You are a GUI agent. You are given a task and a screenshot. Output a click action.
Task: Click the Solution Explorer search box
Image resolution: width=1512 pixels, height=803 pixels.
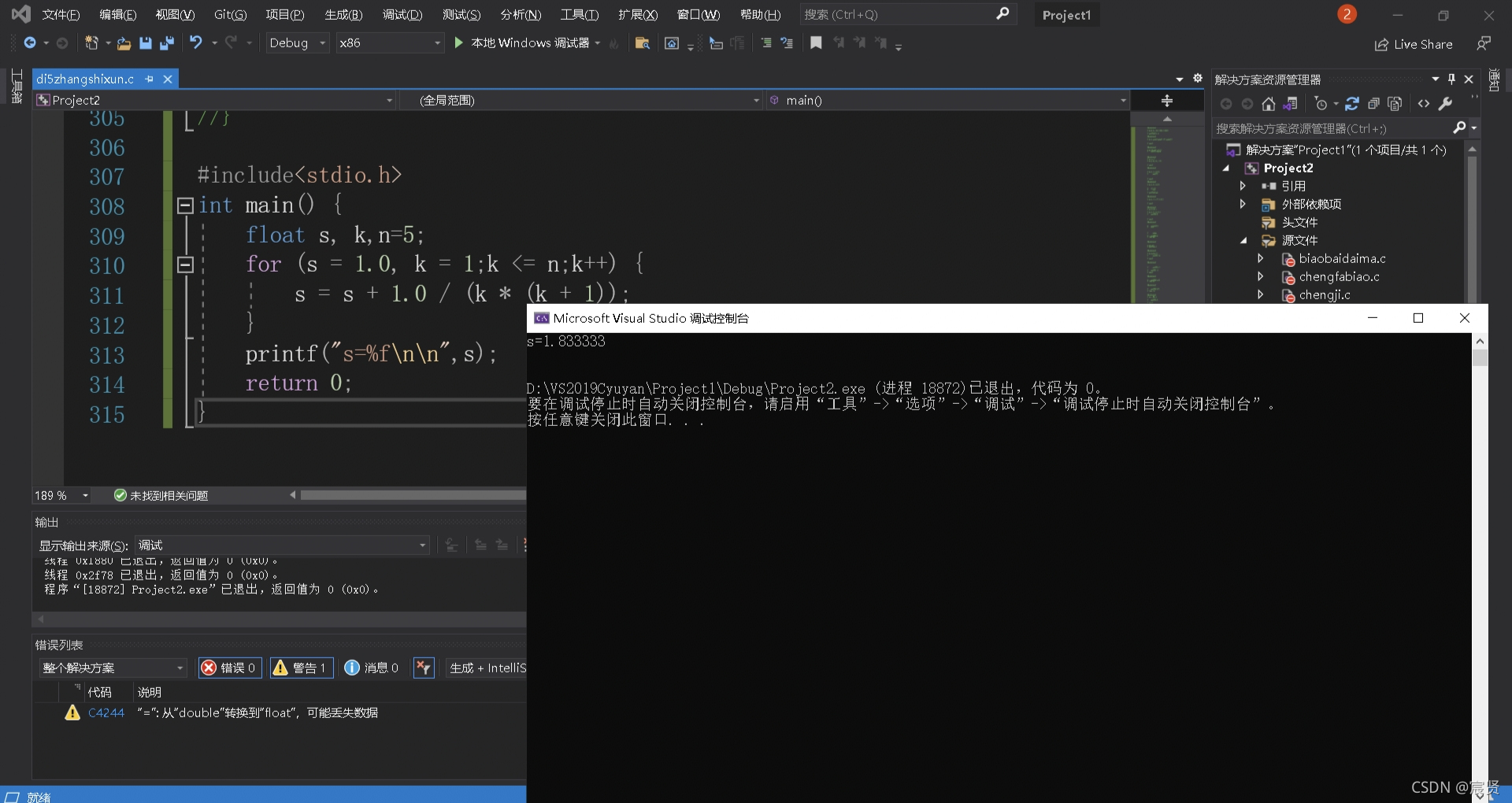pos(1332,128)
